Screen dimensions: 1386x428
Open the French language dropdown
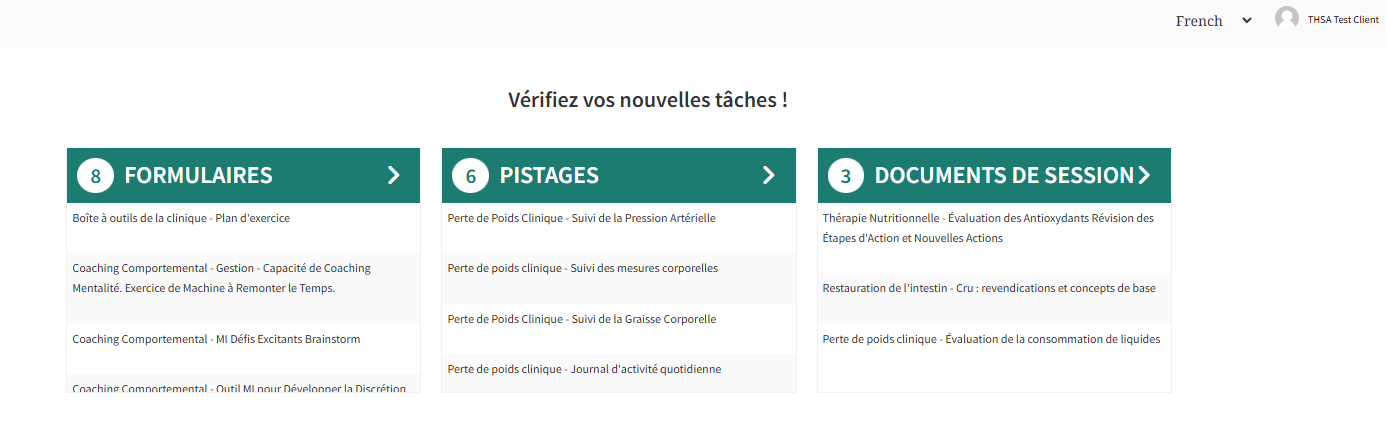click(x=1213, y=21)
